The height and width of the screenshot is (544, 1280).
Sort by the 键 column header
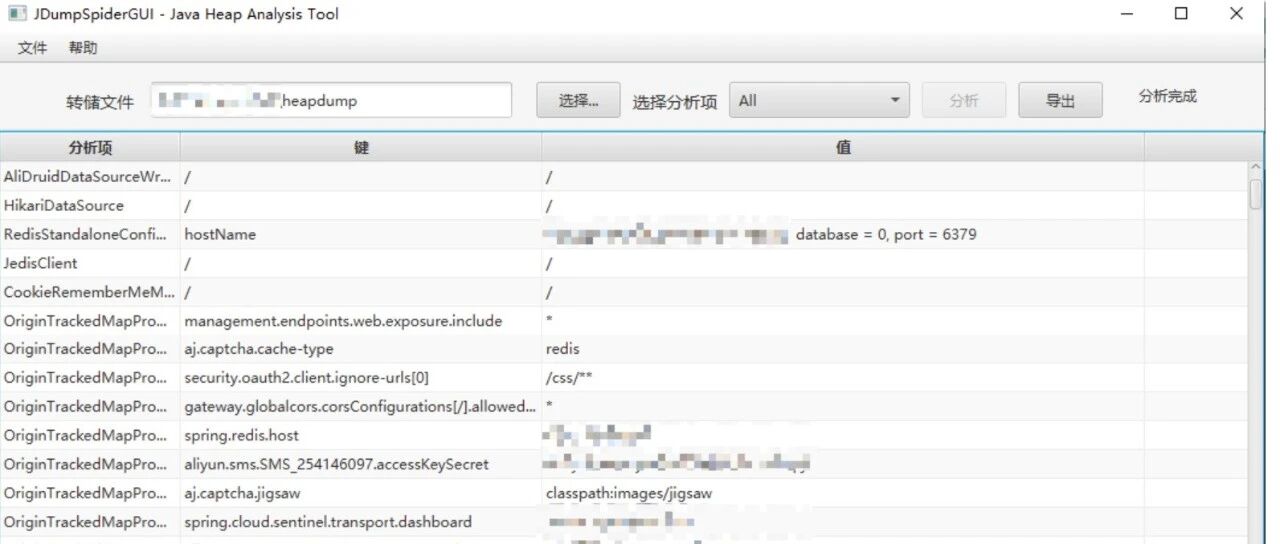tap(361, 147)
